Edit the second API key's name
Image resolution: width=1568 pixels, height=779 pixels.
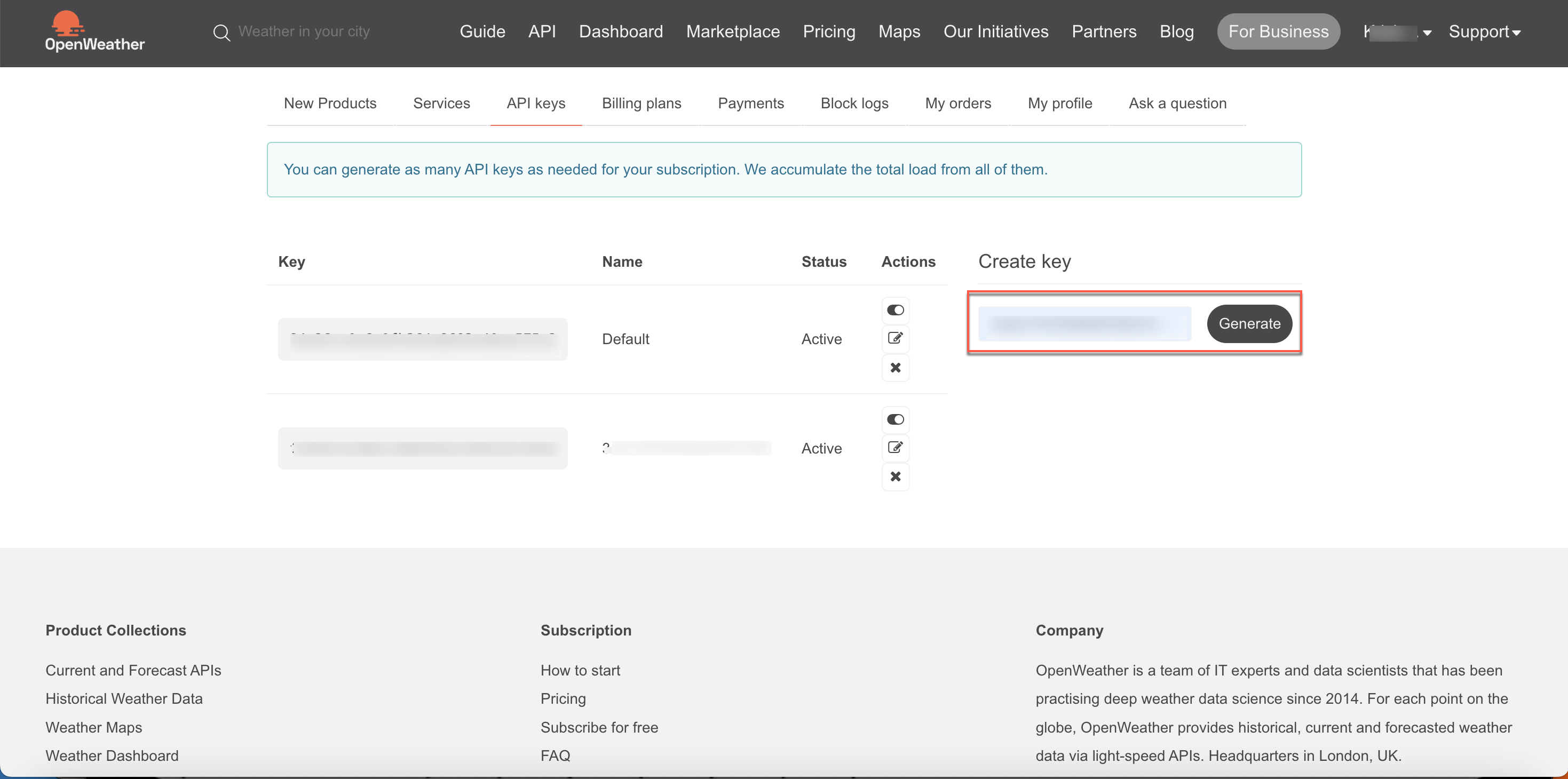(896, 448)
